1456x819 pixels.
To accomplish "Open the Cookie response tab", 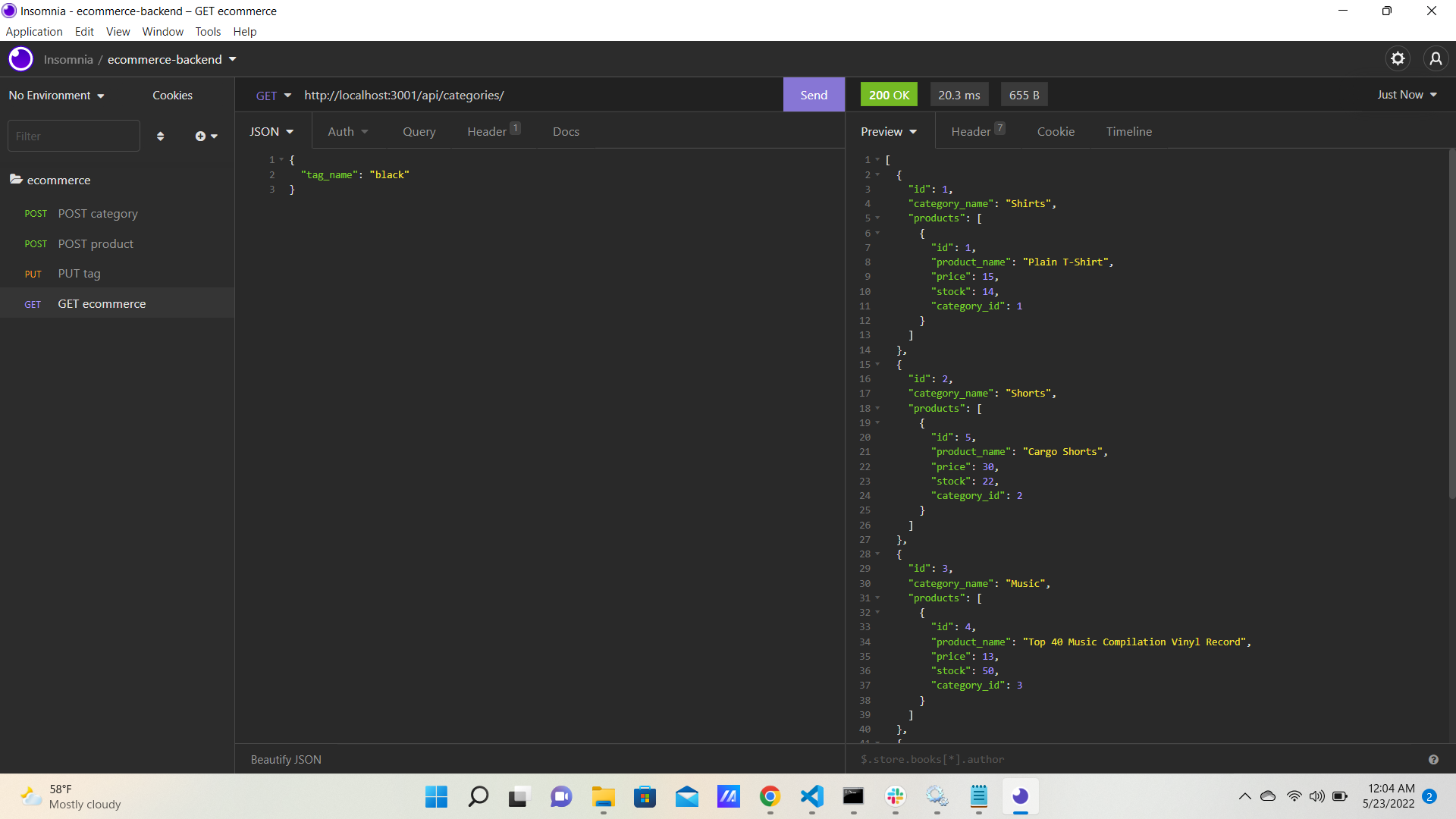I will pyautogui.click(x=1056, y=132).
